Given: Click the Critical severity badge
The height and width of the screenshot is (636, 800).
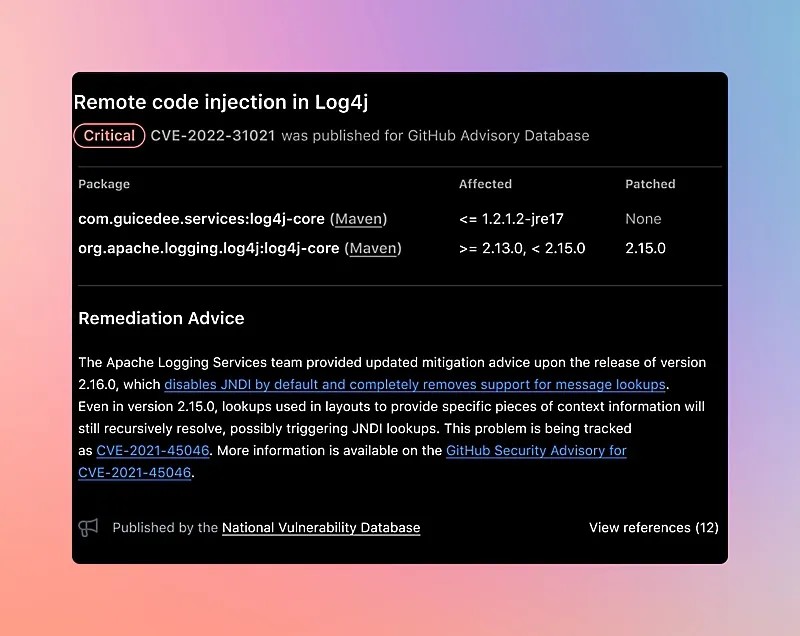Looking at the screenshot, I should [x=109, y=136].
